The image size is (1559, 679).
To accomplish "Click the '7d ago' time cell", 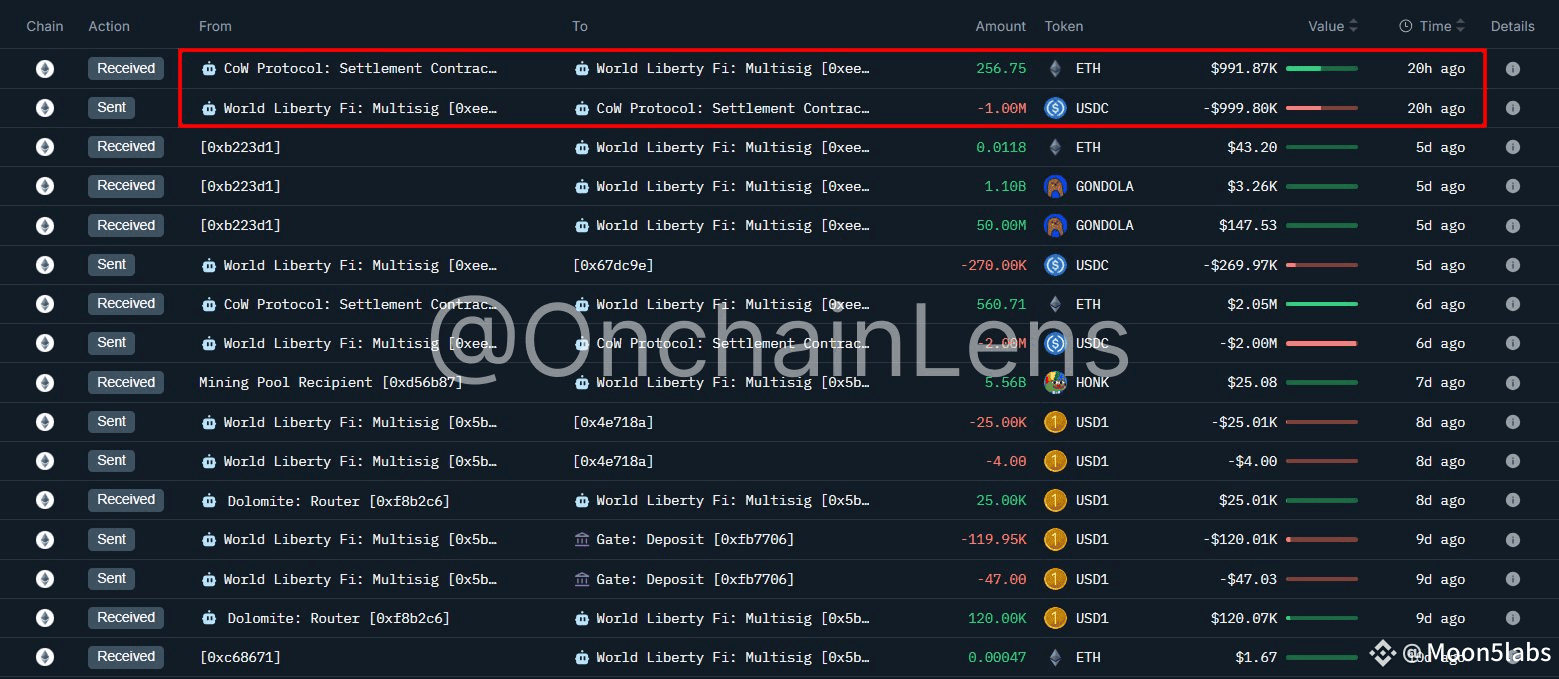I will coord(1440,383).
